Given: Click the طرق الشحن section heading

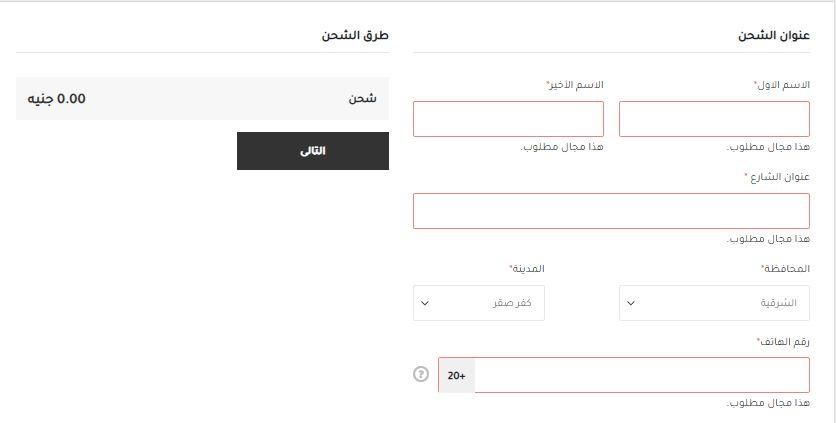Looking at the screenshot, I should click(355, 35).
